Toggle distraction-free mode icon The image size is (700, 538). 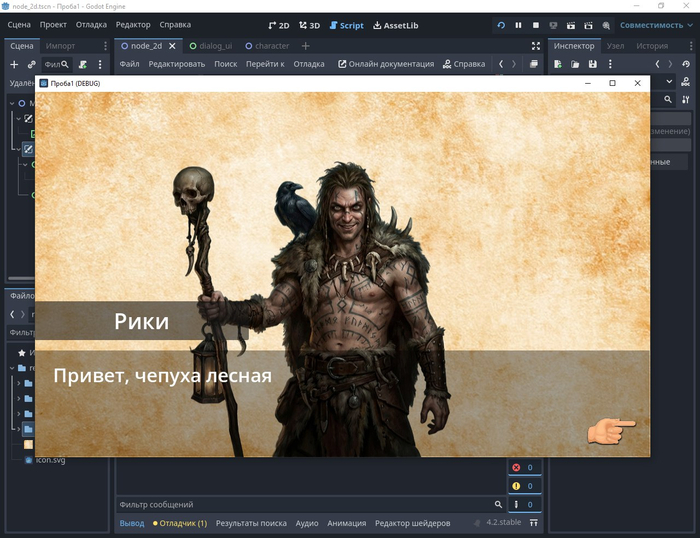(536, 46)
